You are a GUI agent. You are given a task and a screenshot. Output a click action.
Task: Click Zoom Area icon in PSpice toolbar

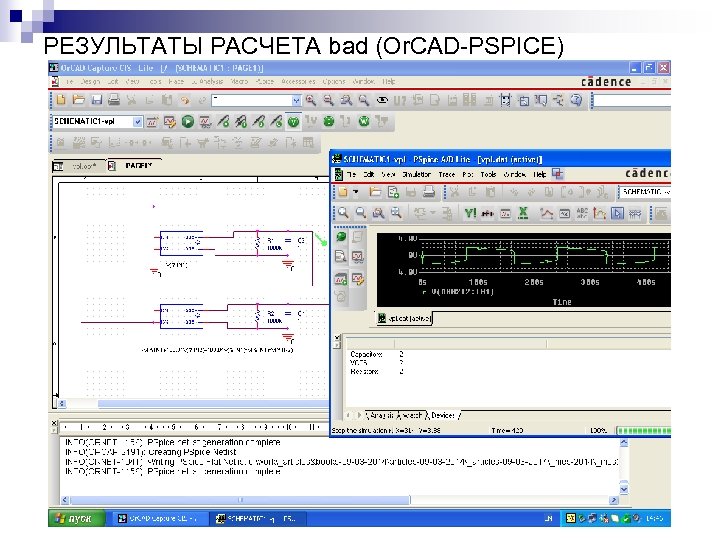click(x=378, y=213)
